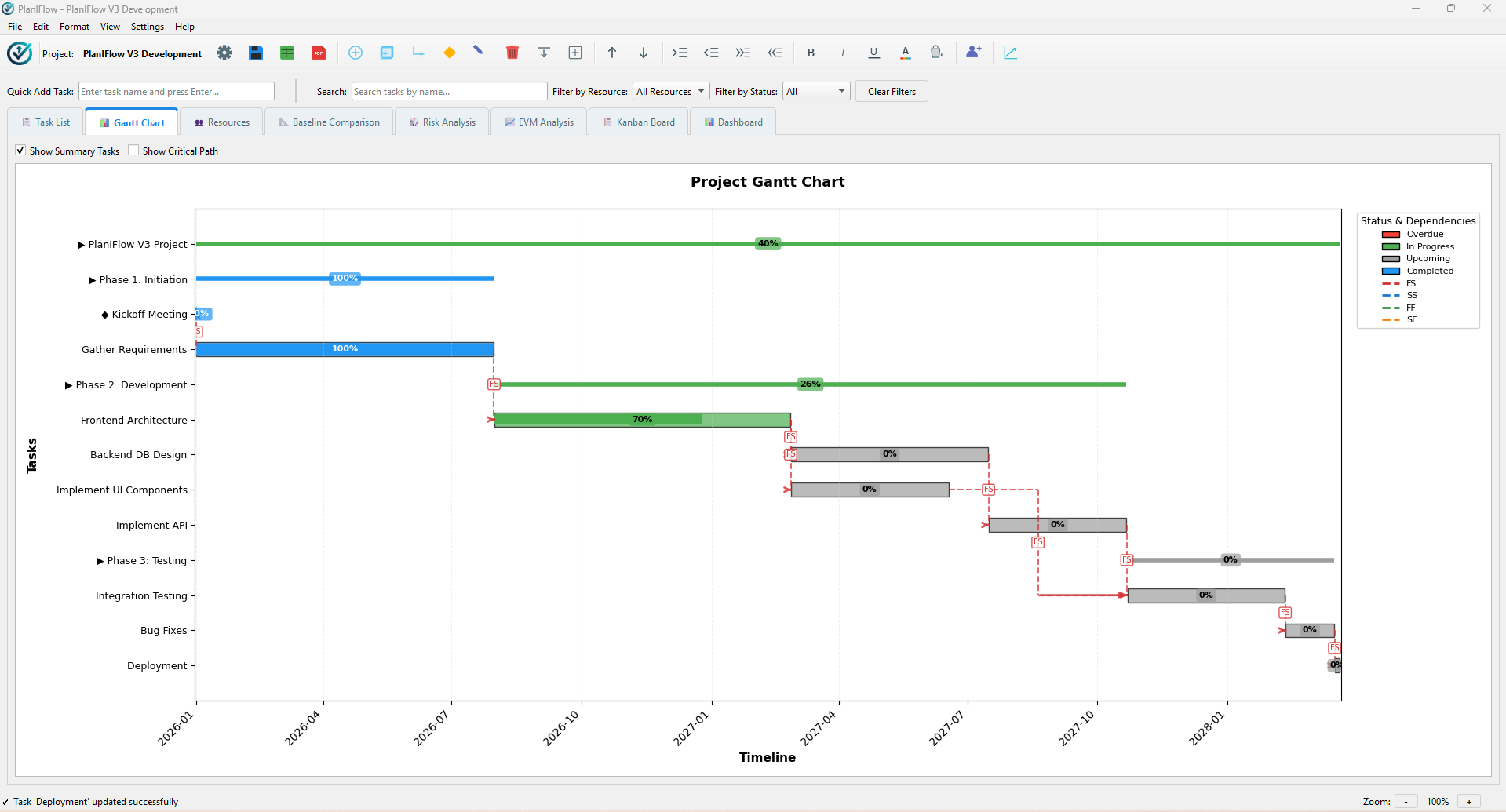Click the Search tasks input field

[450, 92]
